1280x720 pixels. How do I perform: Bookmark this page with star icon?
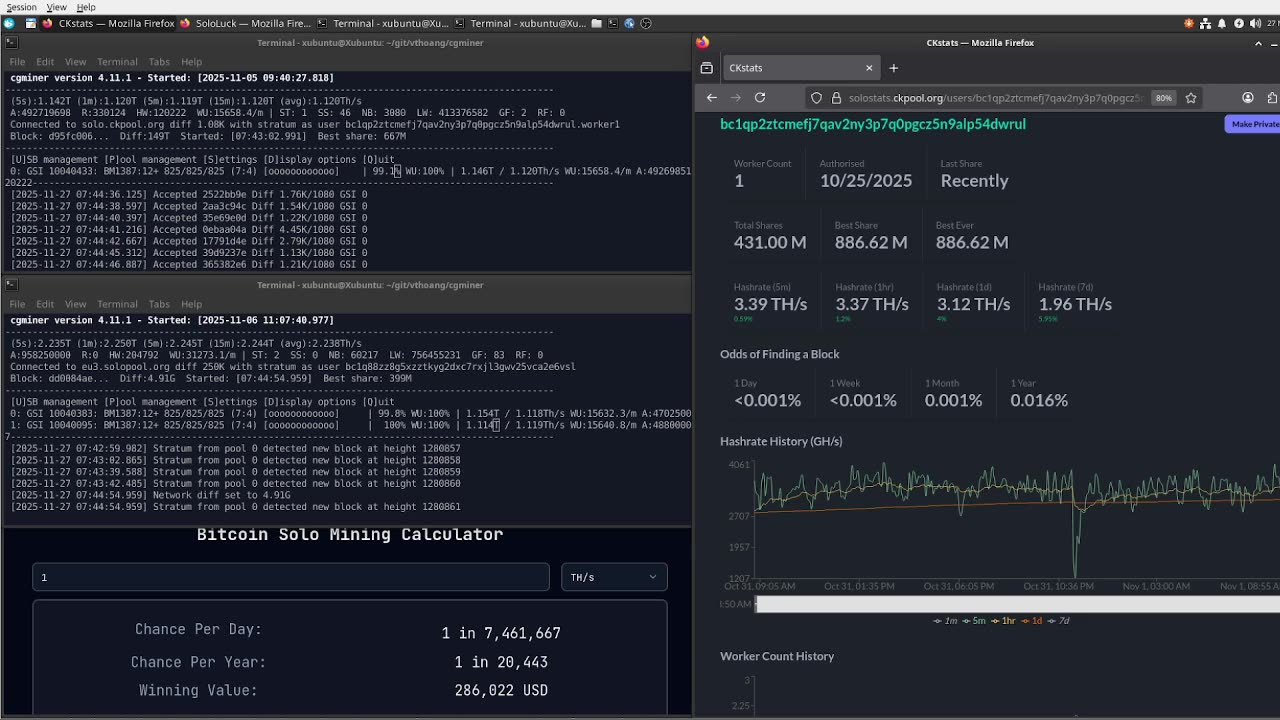pyautogui.click(x=1191, y=98)
